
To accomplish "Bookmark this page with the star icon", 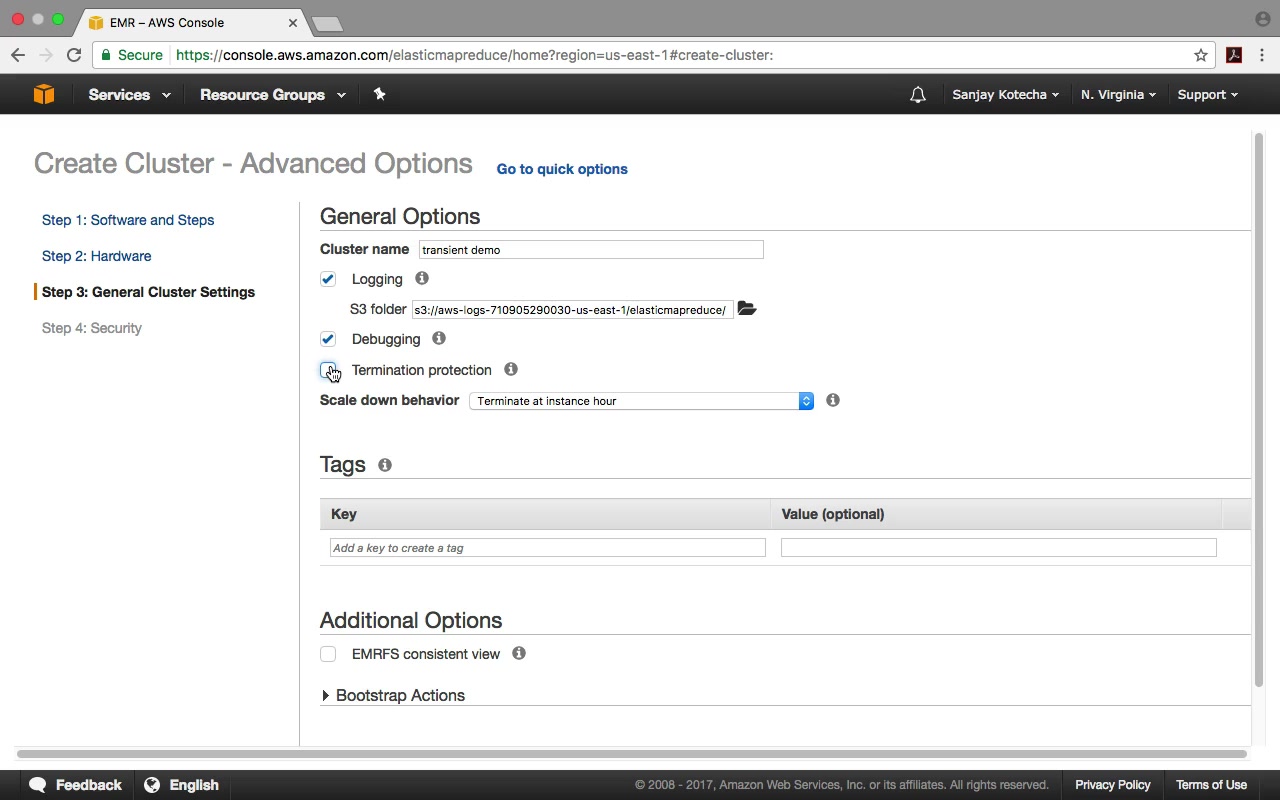I will tap(1201, 55).
